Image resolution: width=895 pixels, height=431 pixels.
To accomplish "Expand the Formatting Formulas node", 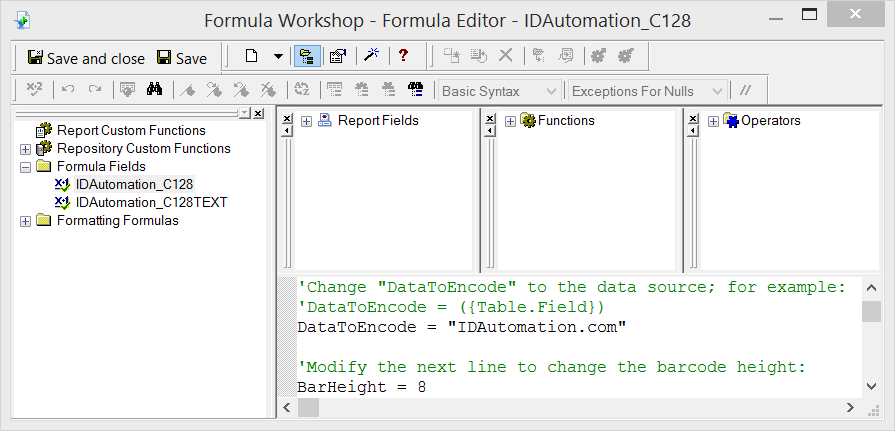I will 25,221.
